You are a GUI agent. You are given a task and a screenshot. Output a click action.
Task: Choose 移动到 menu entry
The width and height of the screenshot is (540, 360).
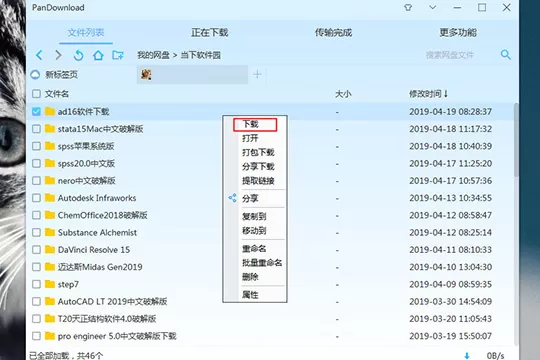point(254,230)
